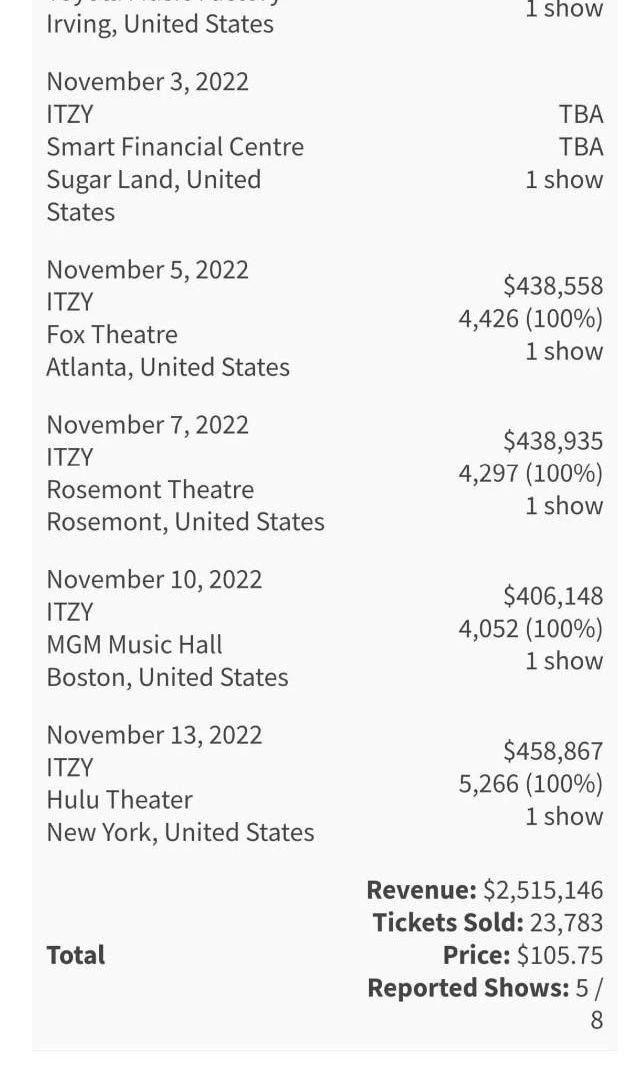The height and width of the screenshot is (1071, 637).
Task: Select the 5,266 (100%) attendance figure
Action: (x=531, y=783)
